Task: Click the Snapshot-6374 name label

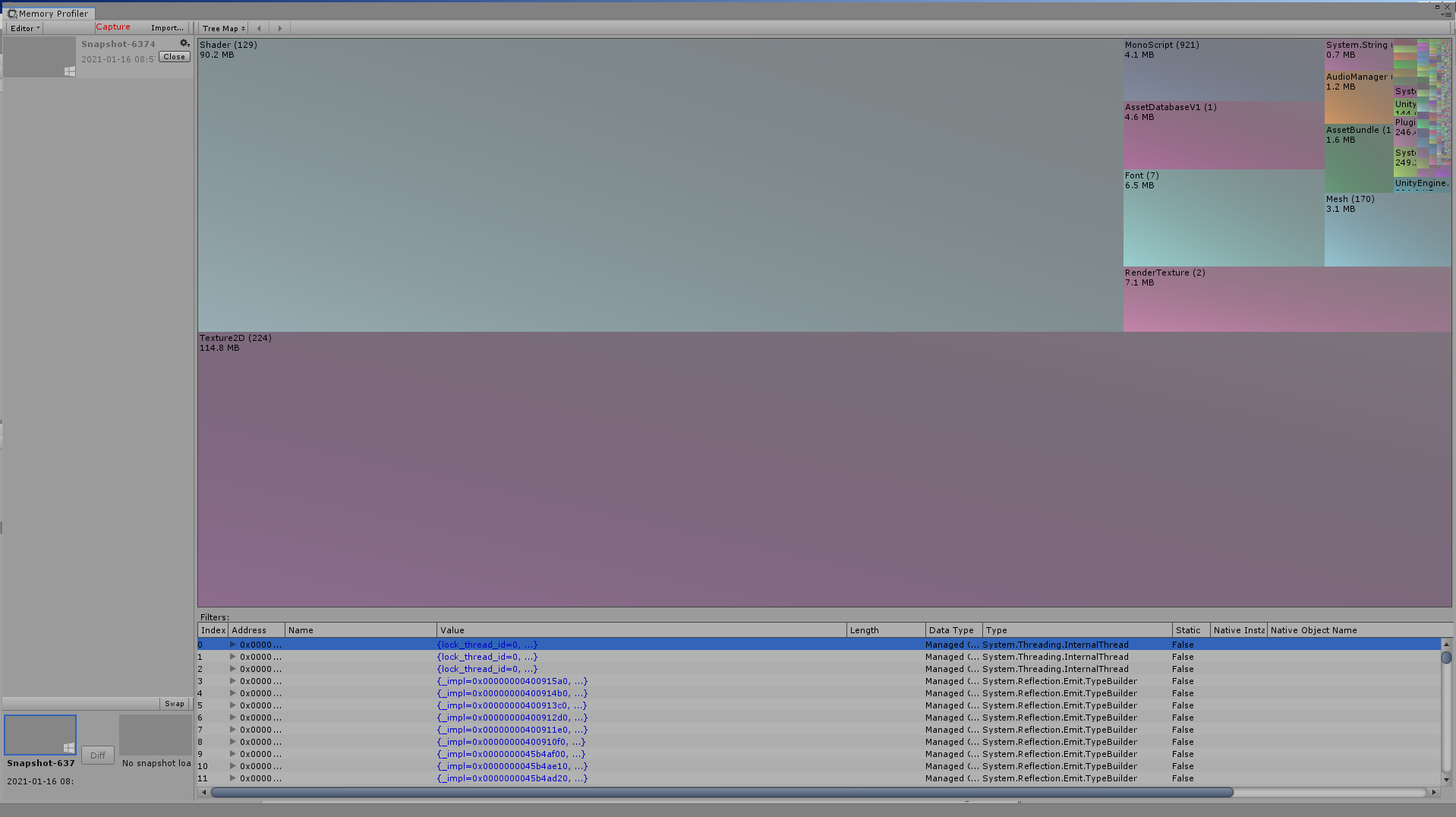Action: click(x=118, y=44)
